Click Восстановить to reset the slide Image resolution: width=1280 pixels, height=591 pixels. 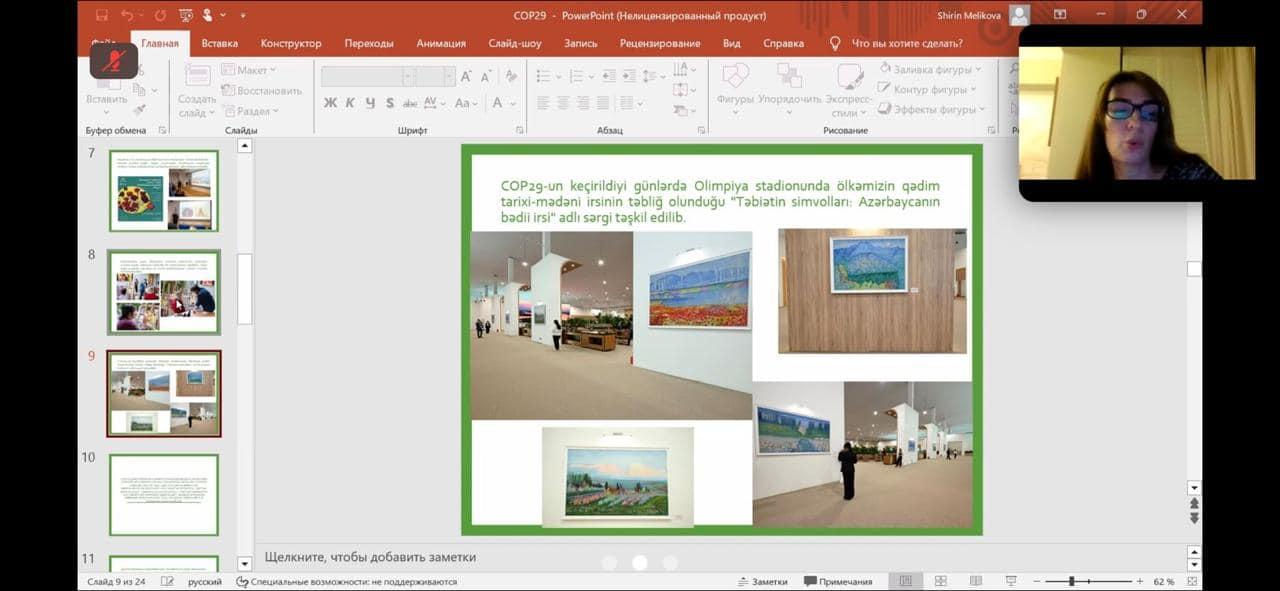261,90
